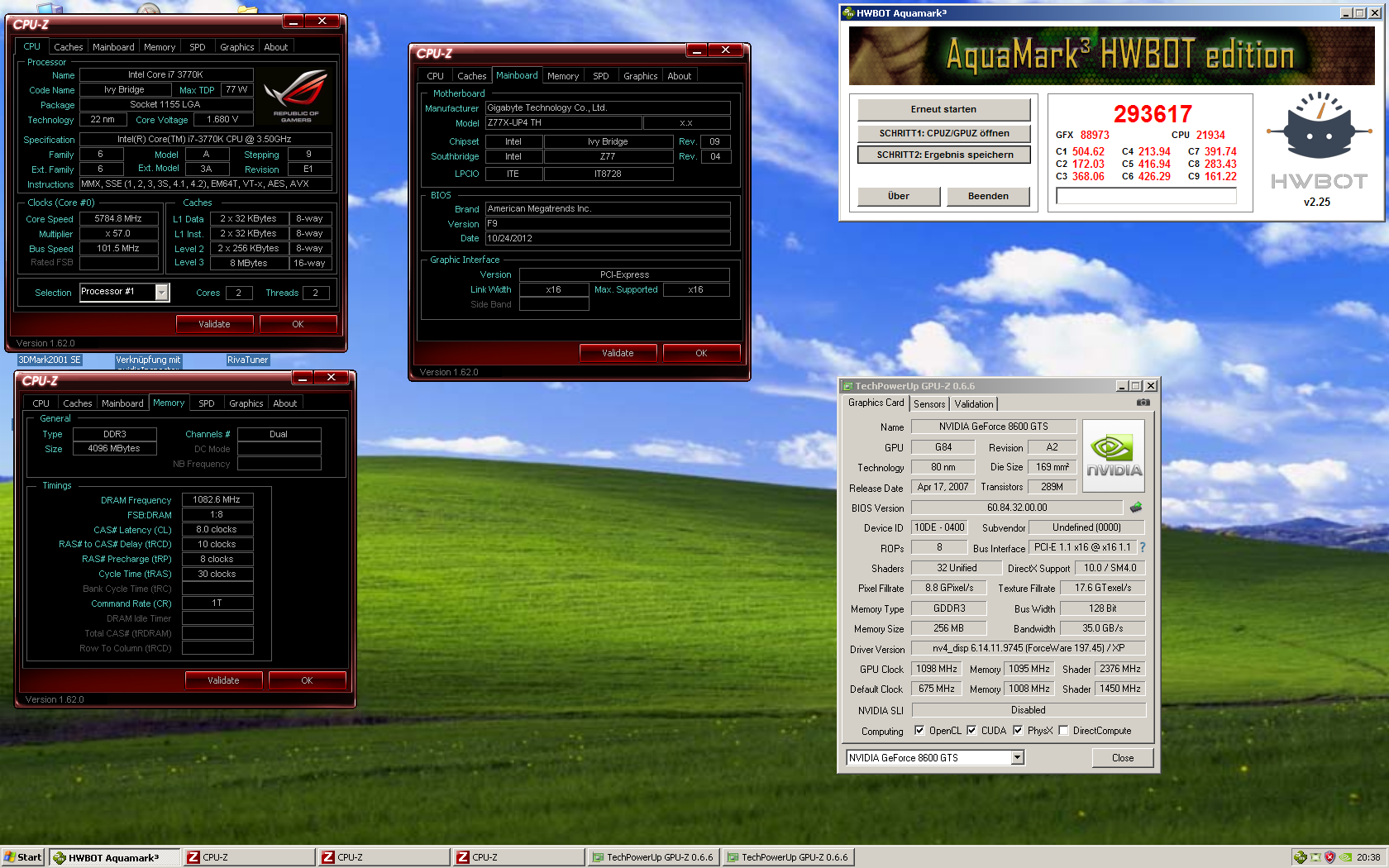Open Memory tab in CPU-Z CPU window
The image size is (1389, 868).
[x=160, y=47]
